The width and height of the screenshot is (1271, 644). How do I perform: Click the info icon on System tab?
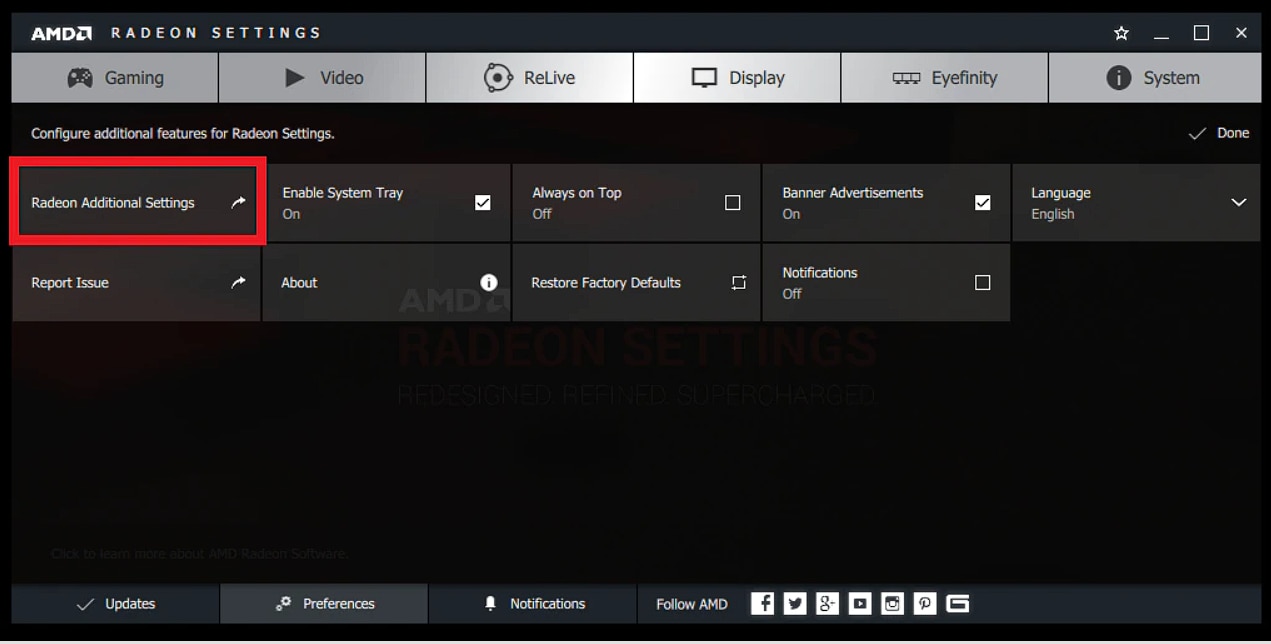tap(1119, 78)
